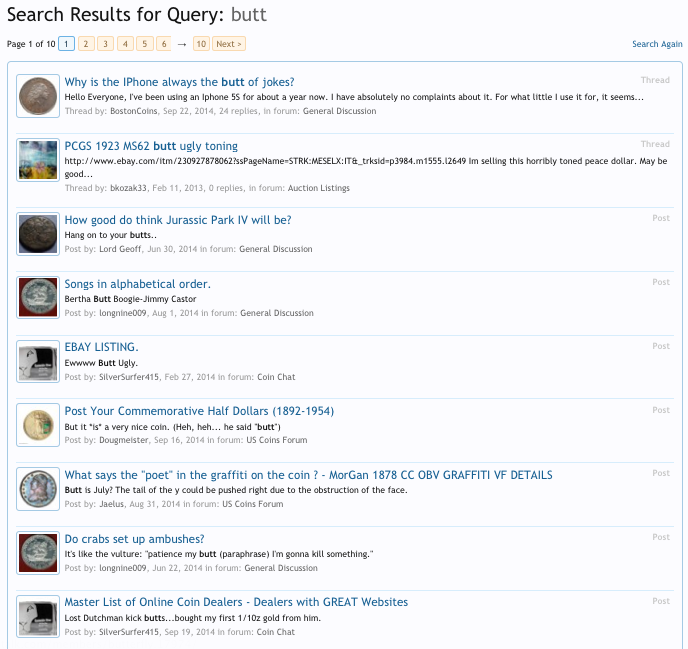Click the Search Again link
Image resolution: width=688 pixels, height=649 pixels.
(657, 44)
